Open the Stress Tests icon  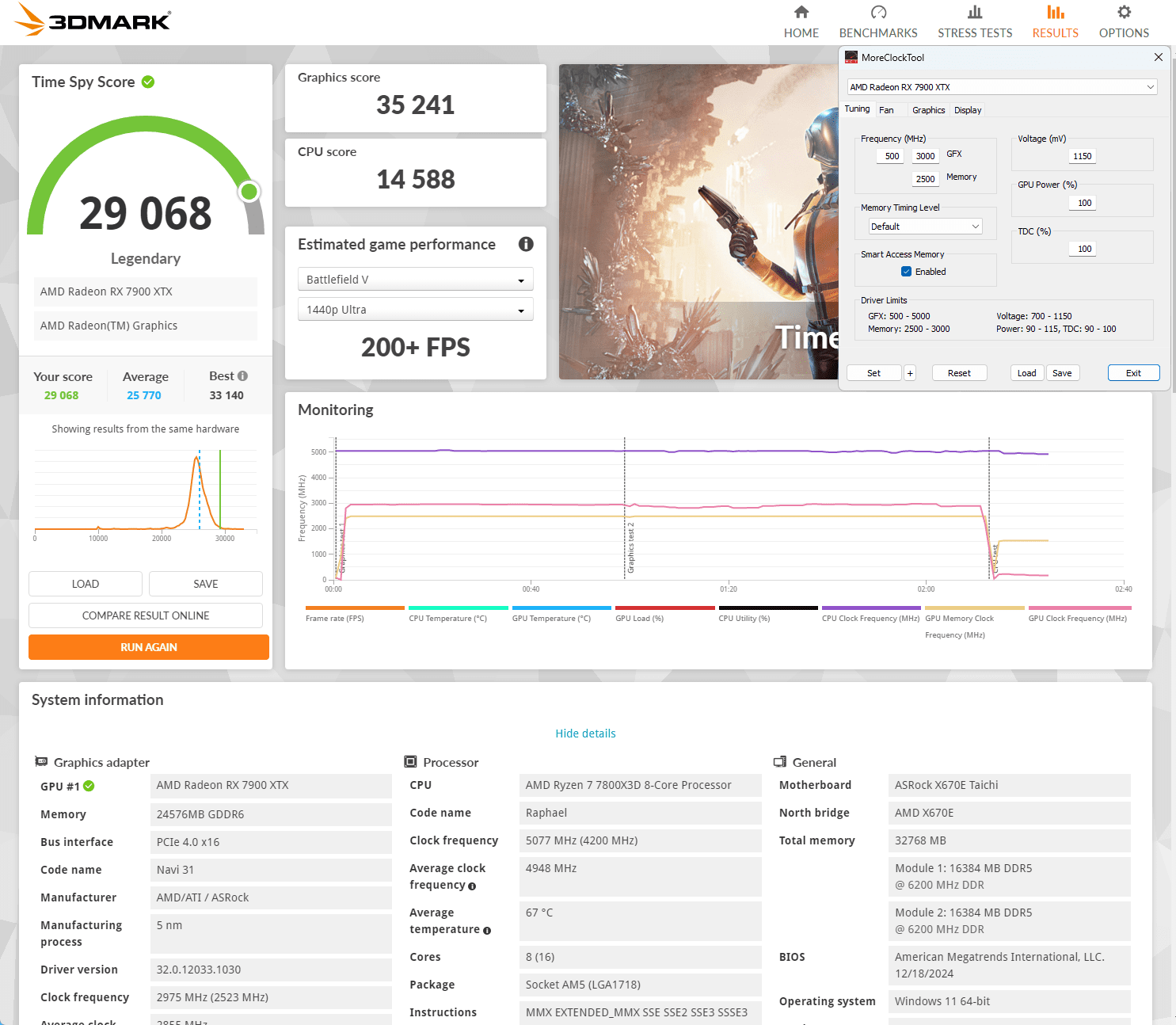click(975, 12)
